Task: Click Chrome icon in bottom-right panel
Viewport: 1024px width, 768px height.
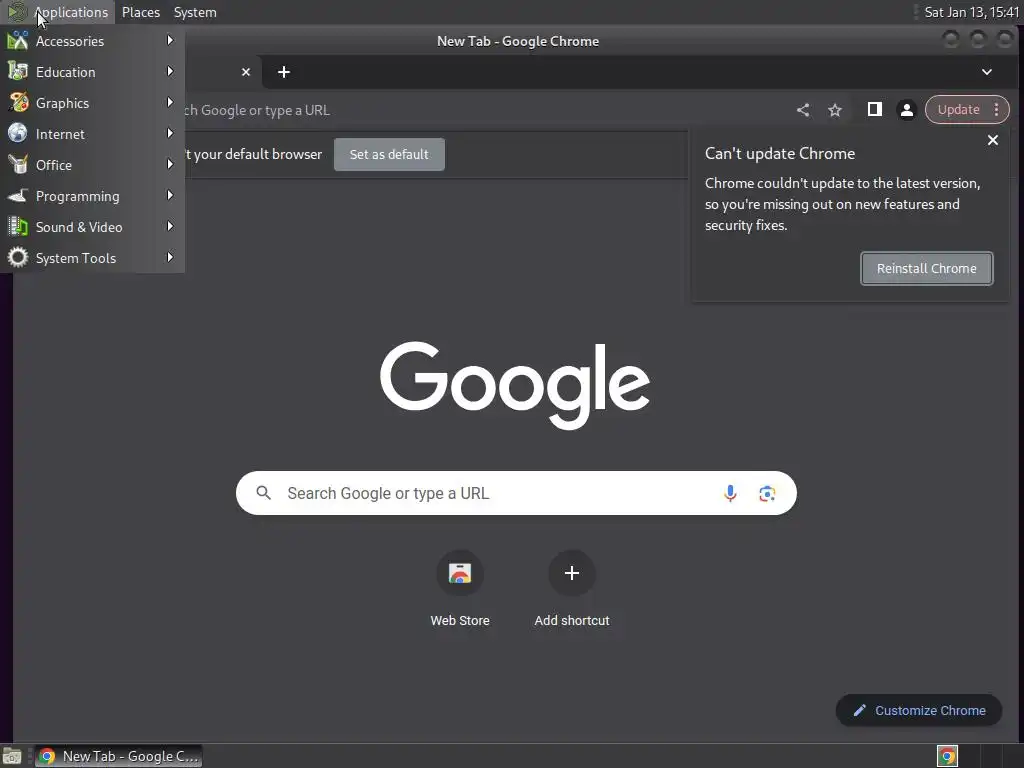Action: point(947,756)
